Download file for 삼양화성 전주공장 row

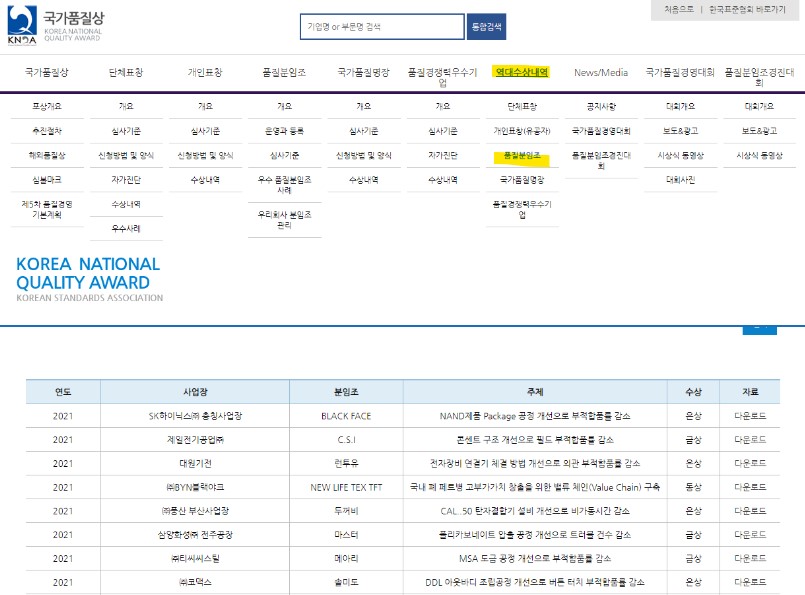pyautogui.click(x=750, y=535)
